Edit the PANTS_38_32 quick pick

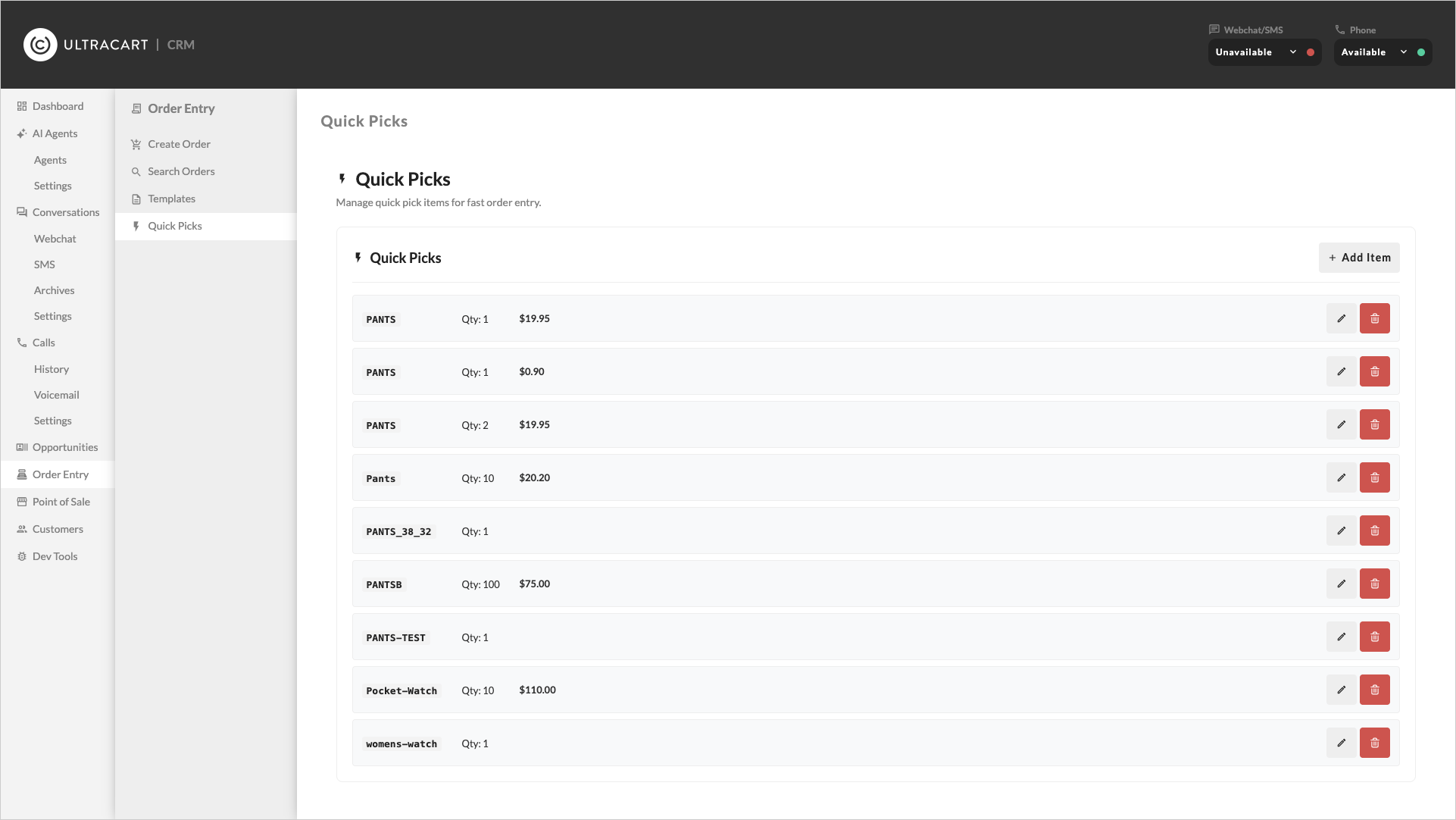click(1341, 530)
